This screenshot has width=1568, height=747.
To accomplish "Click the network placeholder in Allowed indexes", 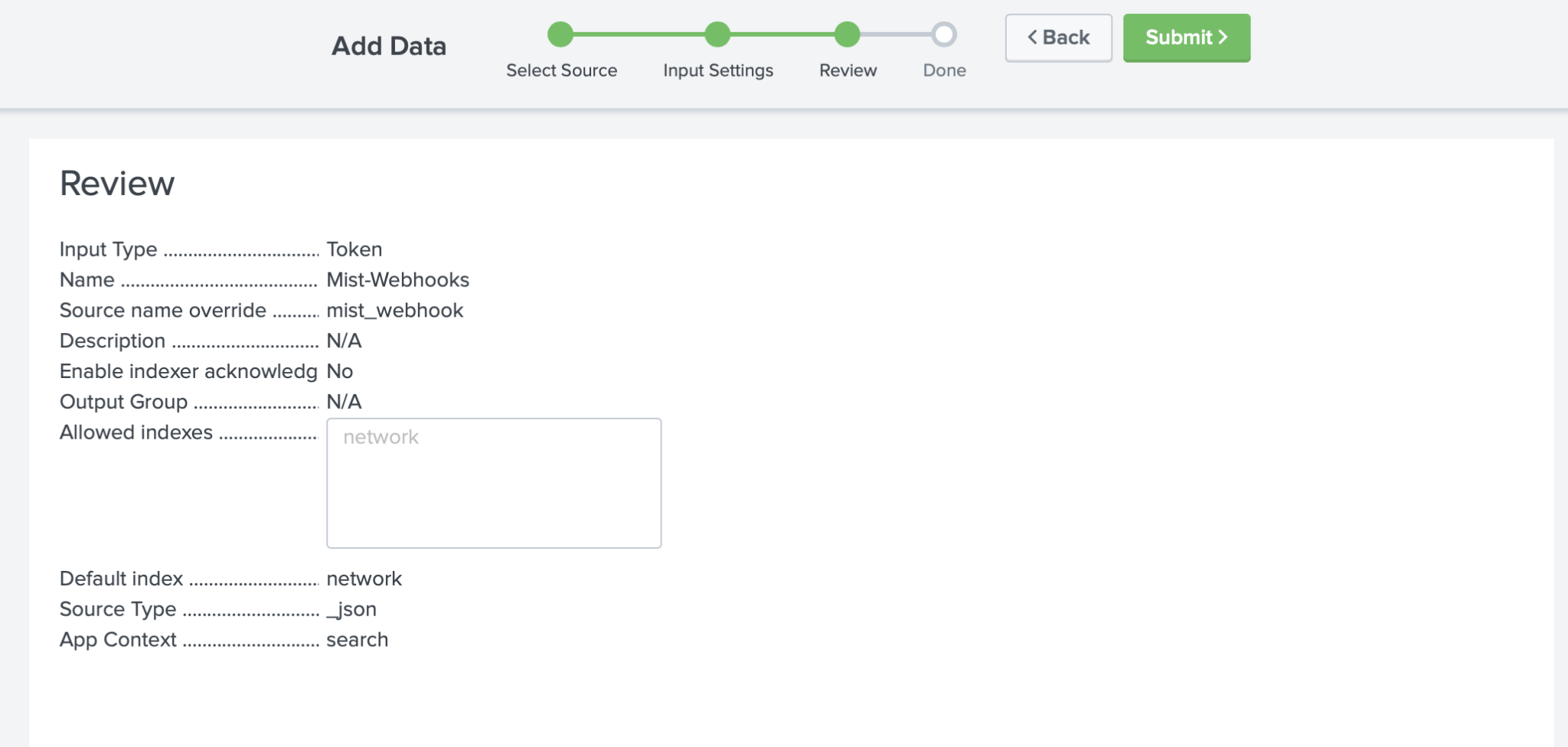I will (x=381, y=436).
